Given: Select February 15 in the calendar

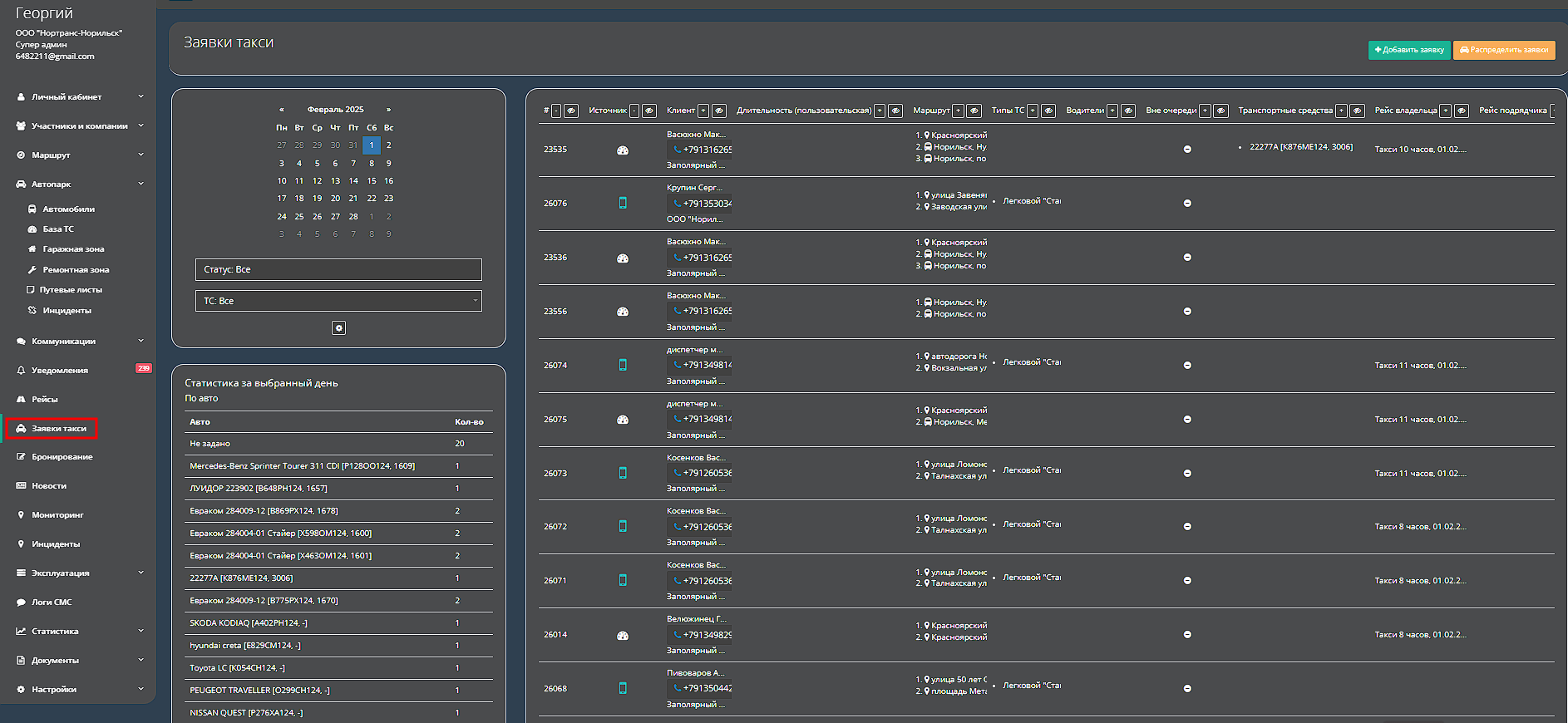Looking at the screenshot, I should point(372,181).
